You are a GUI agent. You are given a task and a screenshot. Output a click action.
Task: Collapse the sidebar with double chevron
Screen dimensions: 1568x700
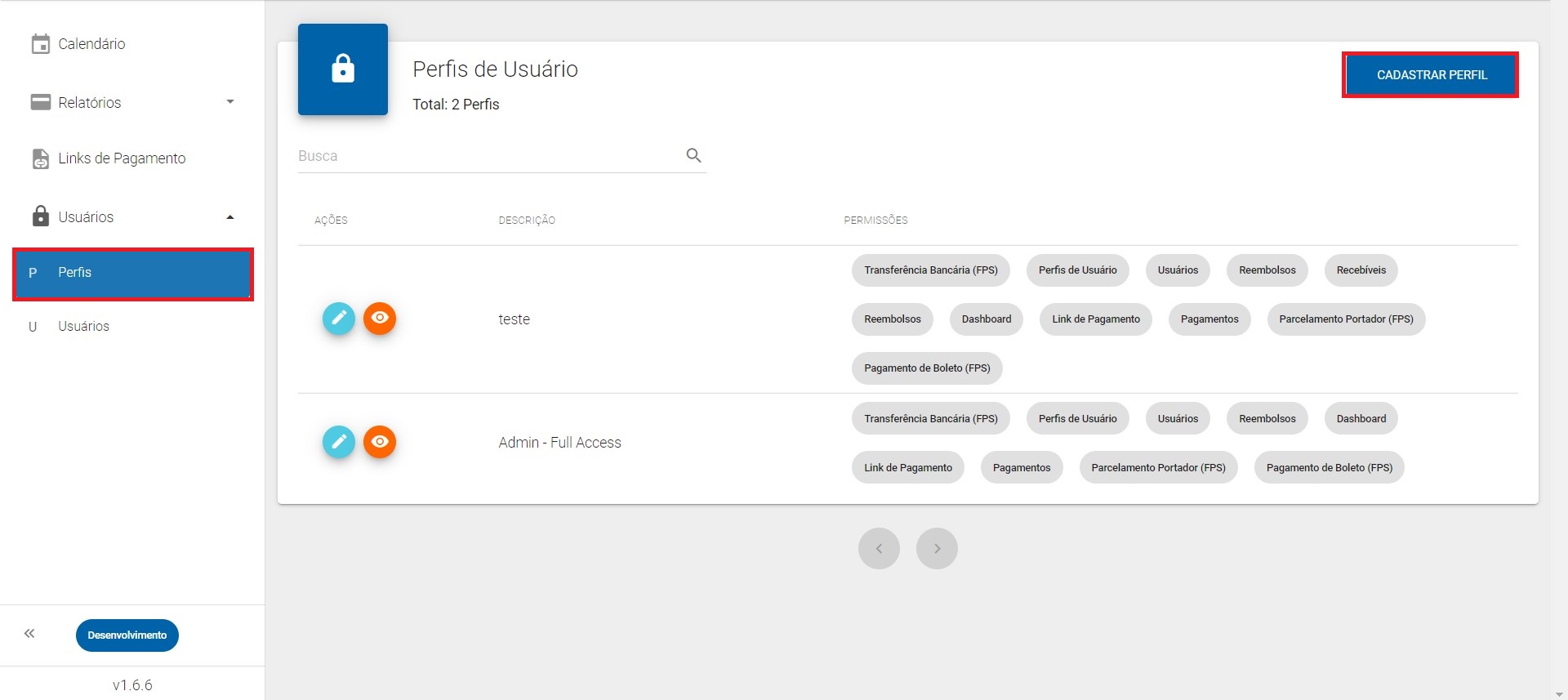point(29,634)
